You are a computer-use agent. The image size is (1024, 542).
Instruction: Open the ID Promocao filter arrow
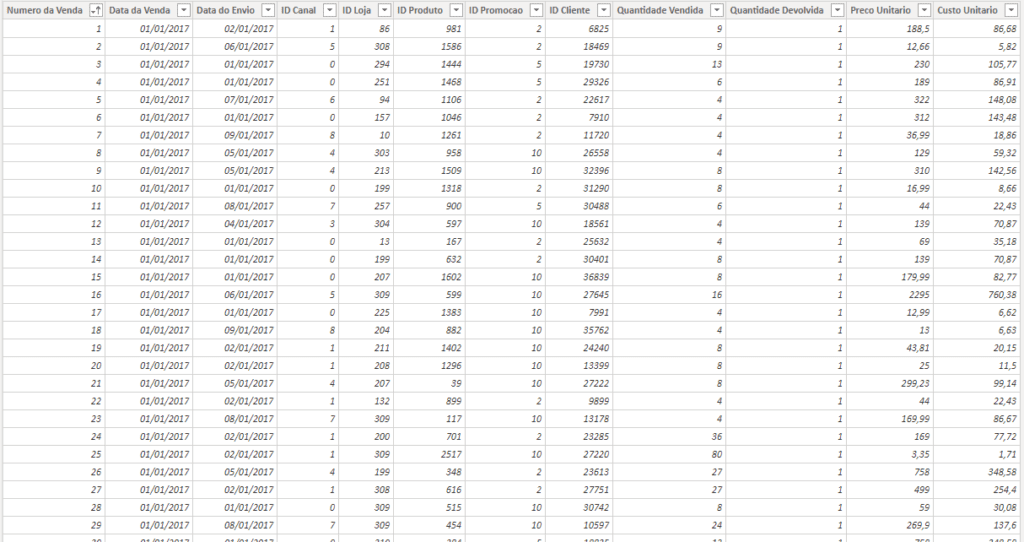pos(536,10)
